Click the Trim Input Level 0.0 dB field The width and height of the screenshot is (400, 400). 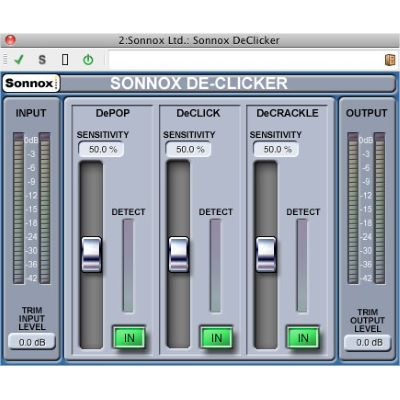(32, 342)
